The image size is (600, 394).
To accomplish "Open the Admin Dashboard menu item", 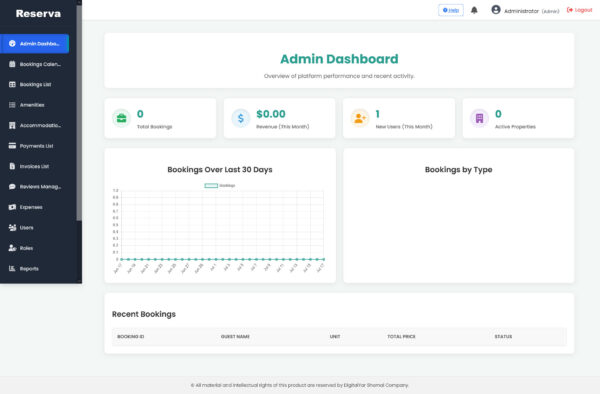I will [34, 44].
